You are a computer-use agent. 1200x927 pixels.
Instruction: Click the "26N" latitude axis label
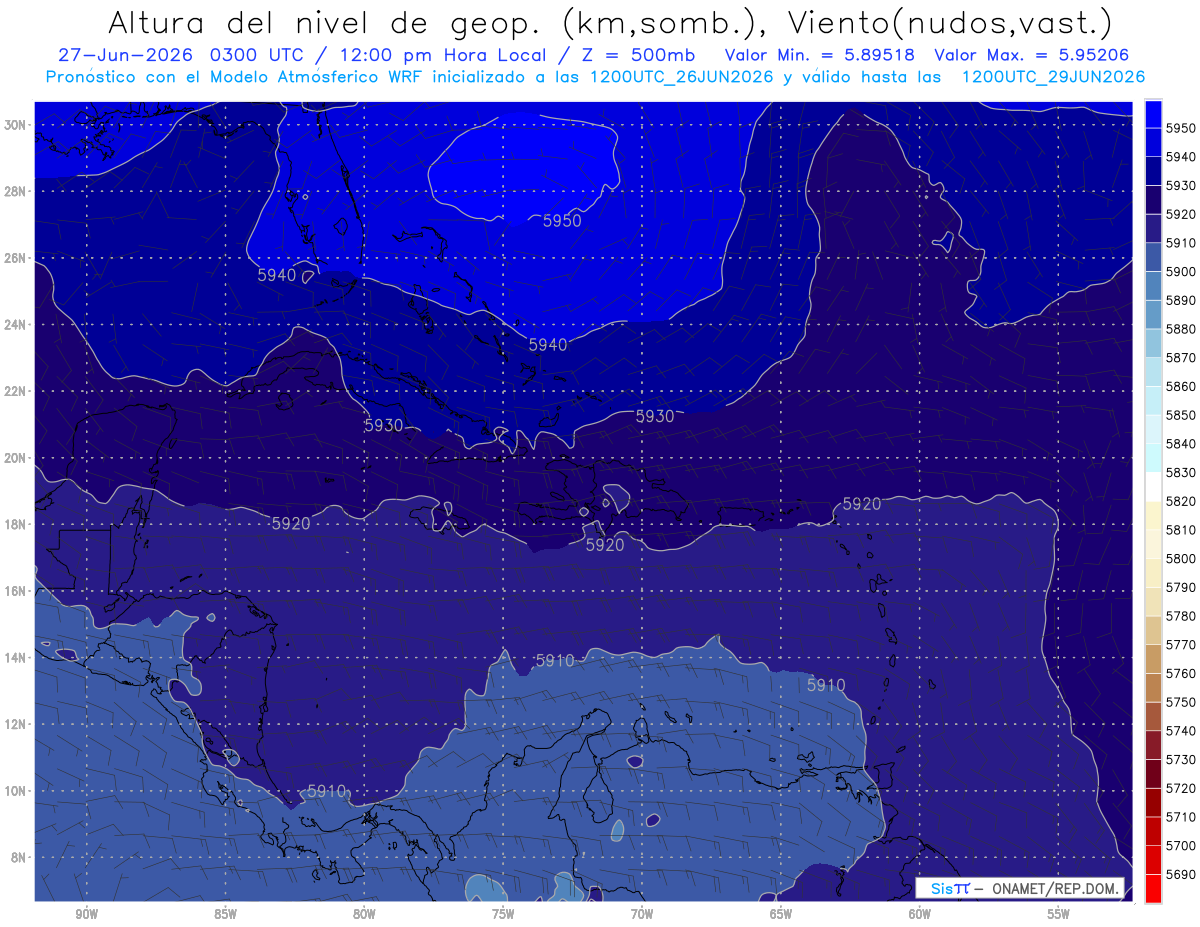(17, 258)
